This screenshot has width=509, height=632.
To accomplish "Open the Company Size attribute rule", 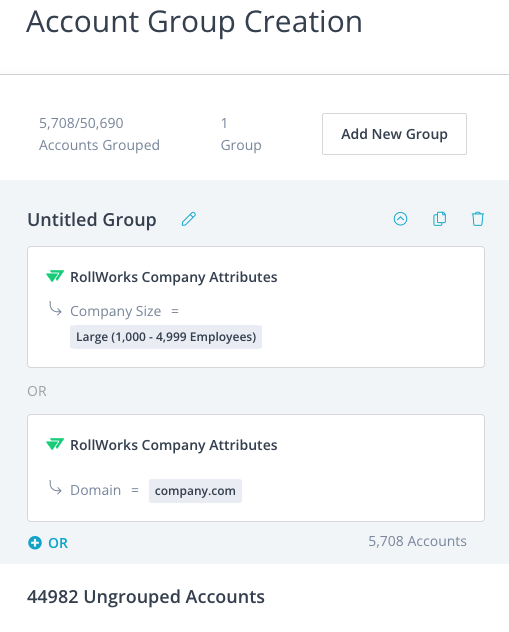I will click(116, 311).
